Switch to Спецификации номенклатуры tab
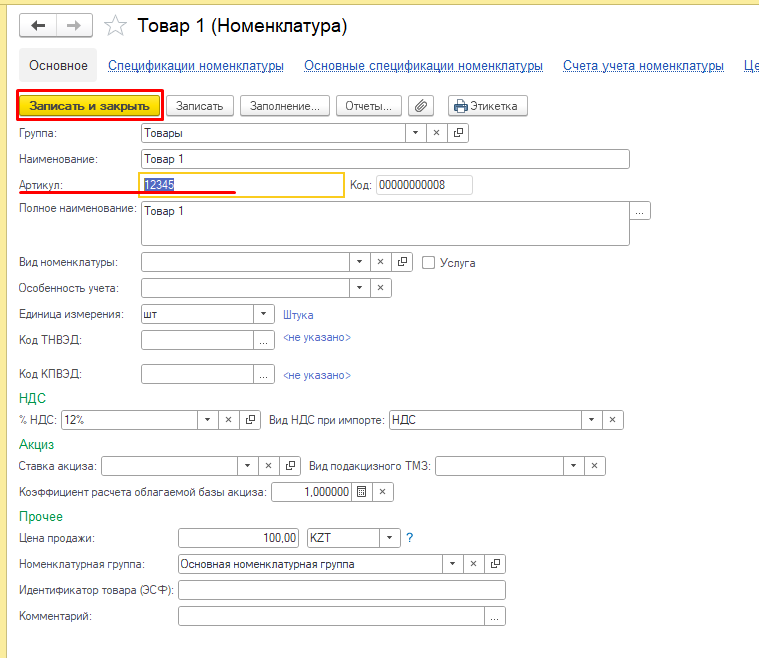The height and width of the screenshot is (658, 759). coord(196,66)
